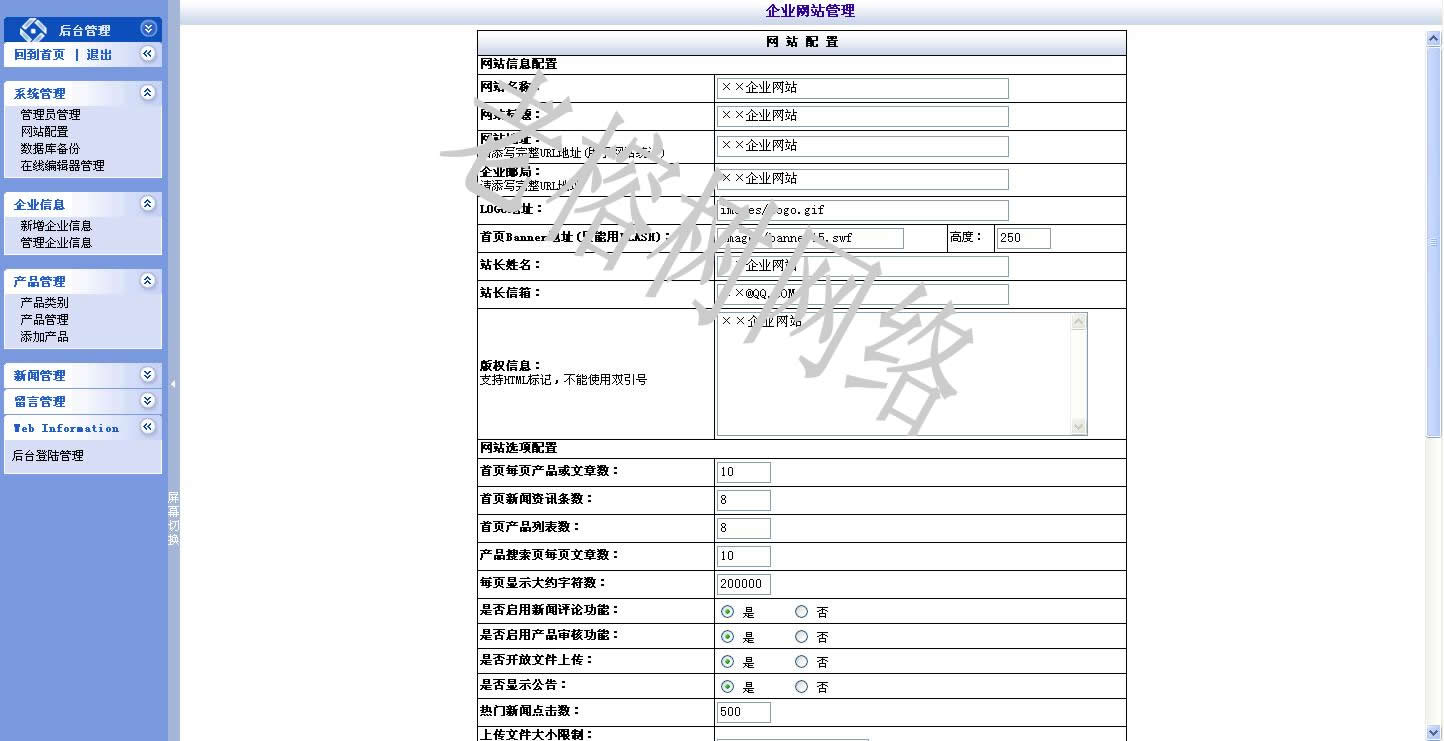
Task: Collapse the 系统管理 section
Action: pos(148,93)
